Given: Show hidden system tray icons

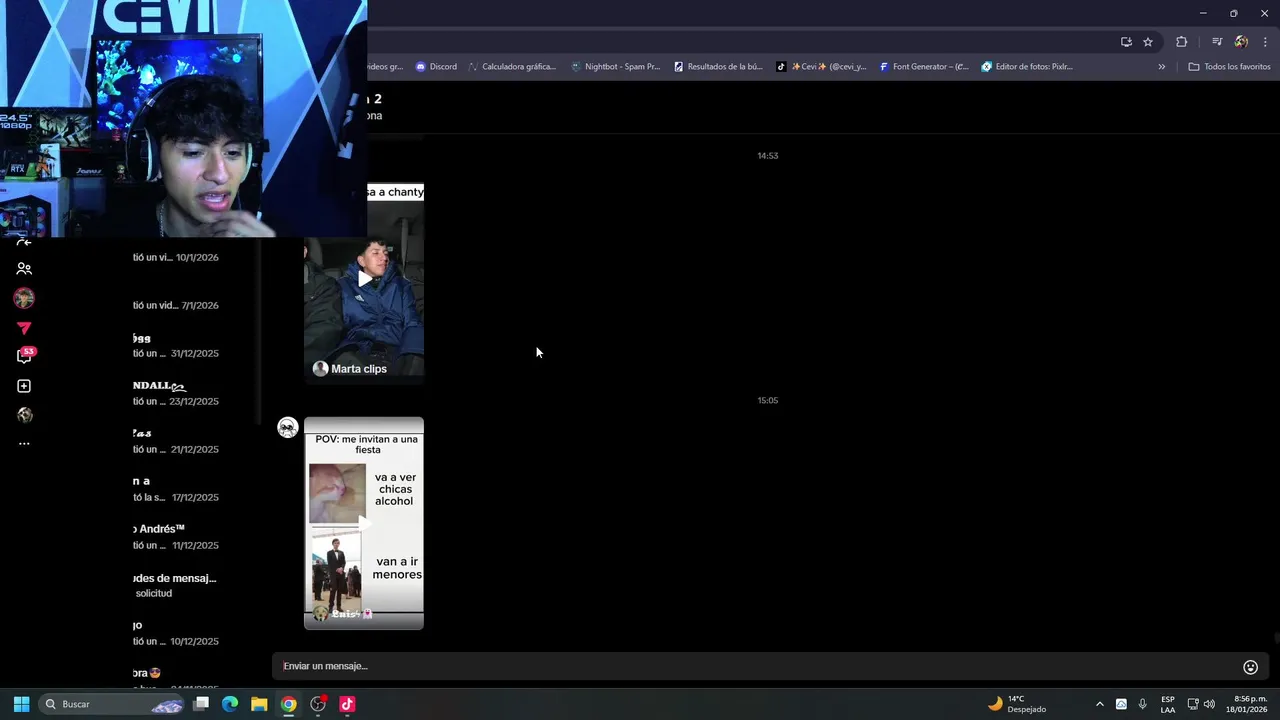Looking at the screenshot, I should tap(1100, 704).
